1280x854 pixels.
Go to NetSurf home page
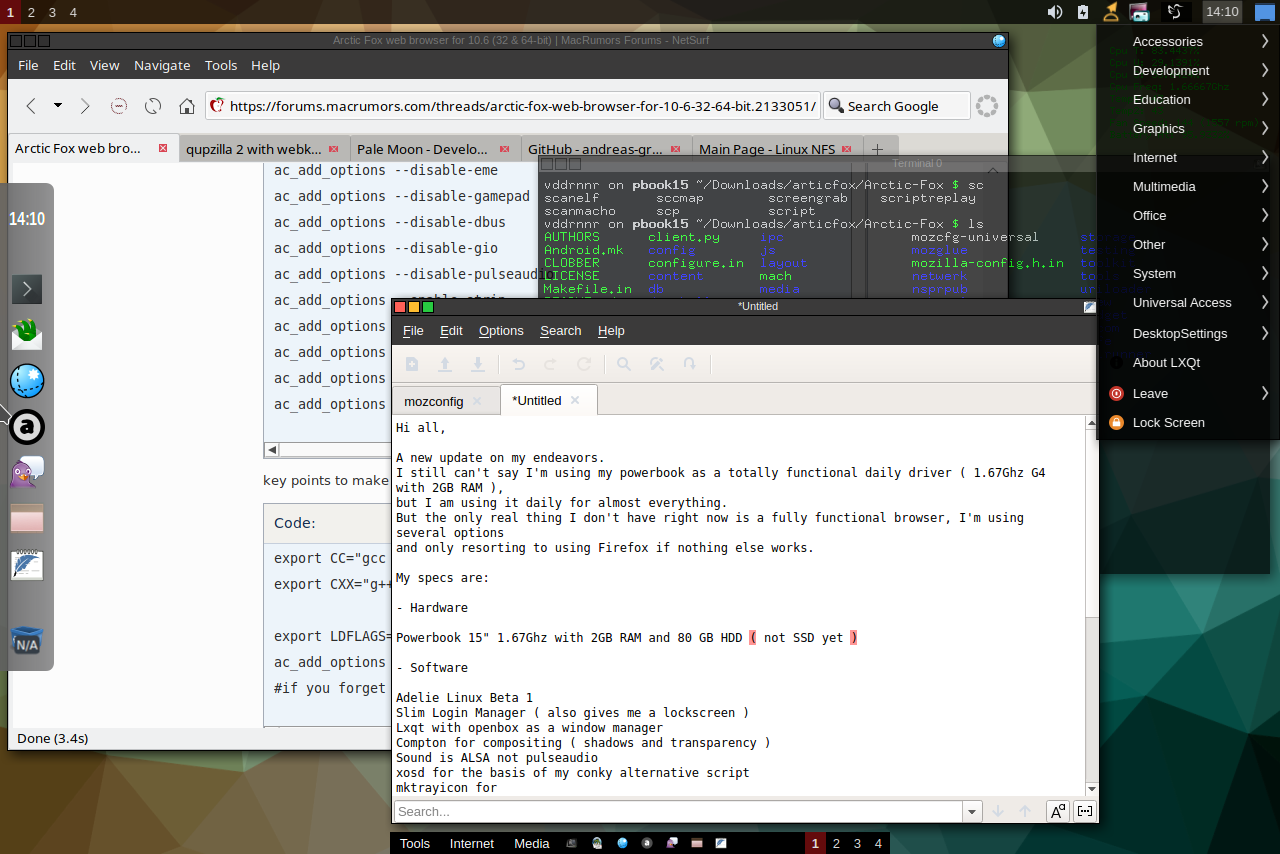(x=187, y=106)
